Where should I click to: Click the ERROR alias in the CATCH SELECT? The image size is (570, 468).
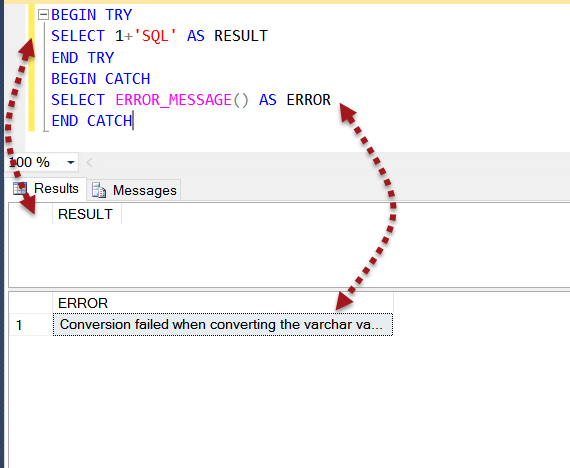coord(309,100)
